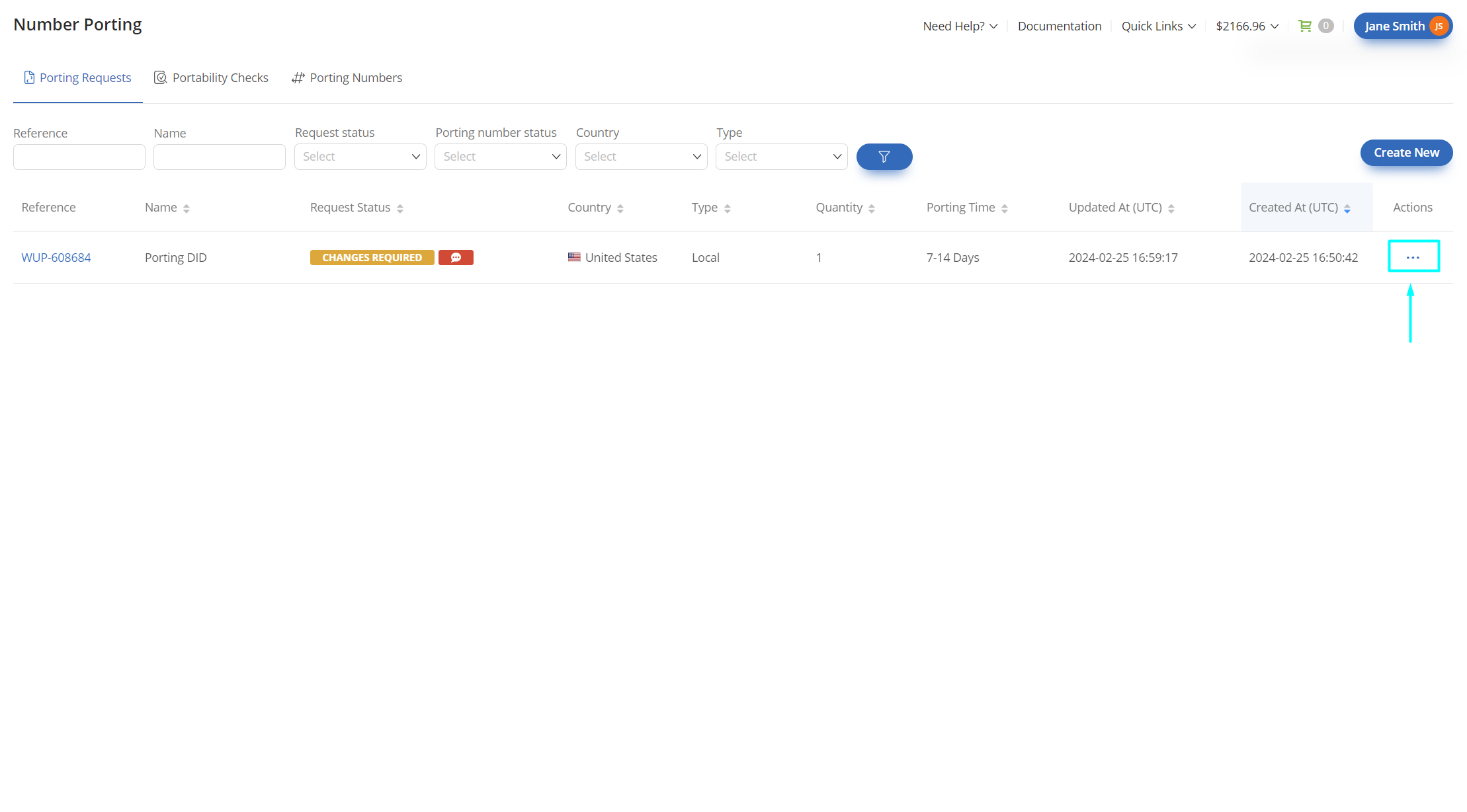This screenshot has height=812, width=1467.
Task: Sort by Created At (UTC) arrows
Action: click(1347, 208)
